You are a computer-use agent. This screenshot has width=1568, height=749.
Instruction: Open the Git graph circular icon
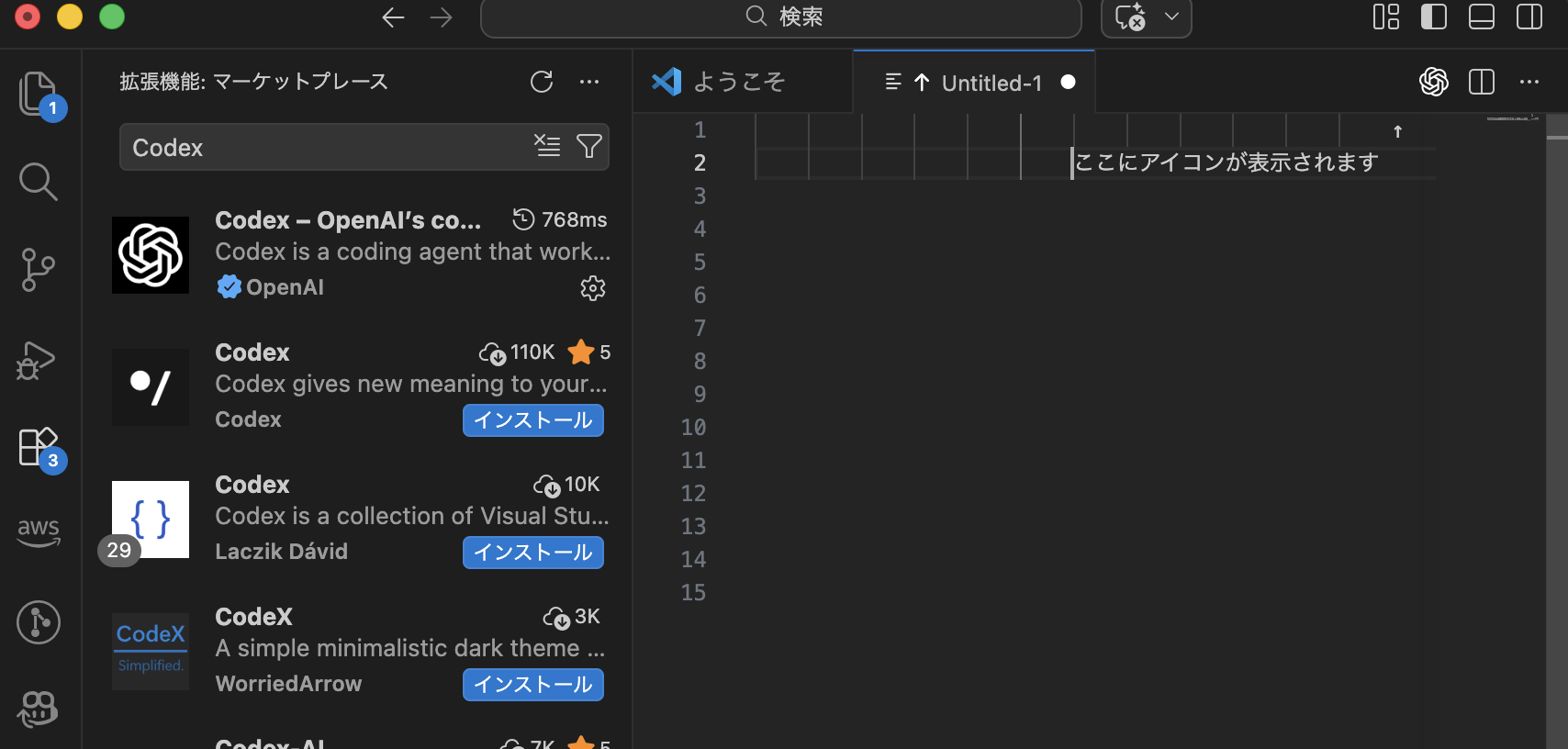pyautogui.click(x=38, y=622)
